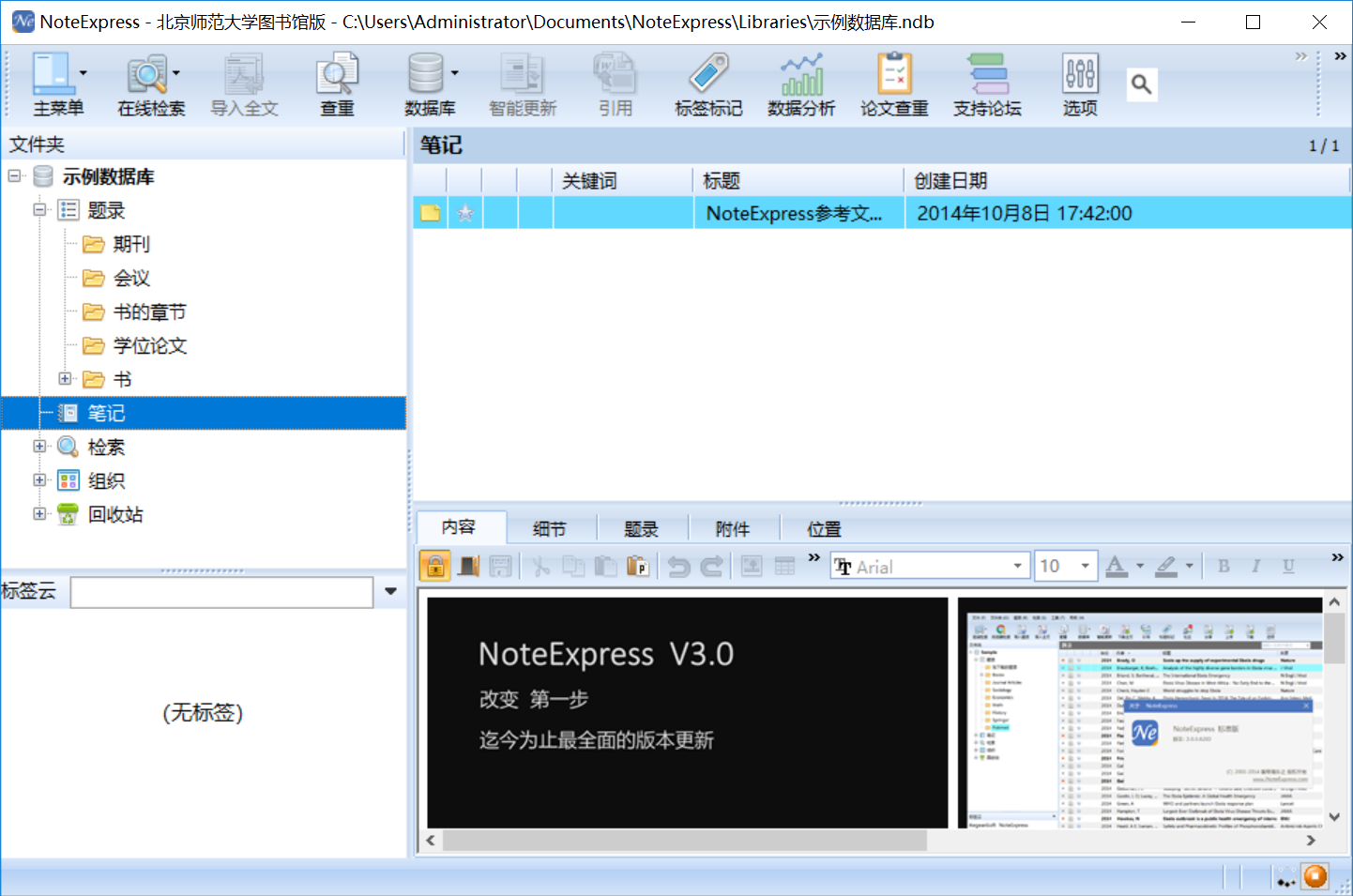This screenshot has width=1353, height=896.
Task: Collapse the 题录 tree node
Action: [39, 209]
